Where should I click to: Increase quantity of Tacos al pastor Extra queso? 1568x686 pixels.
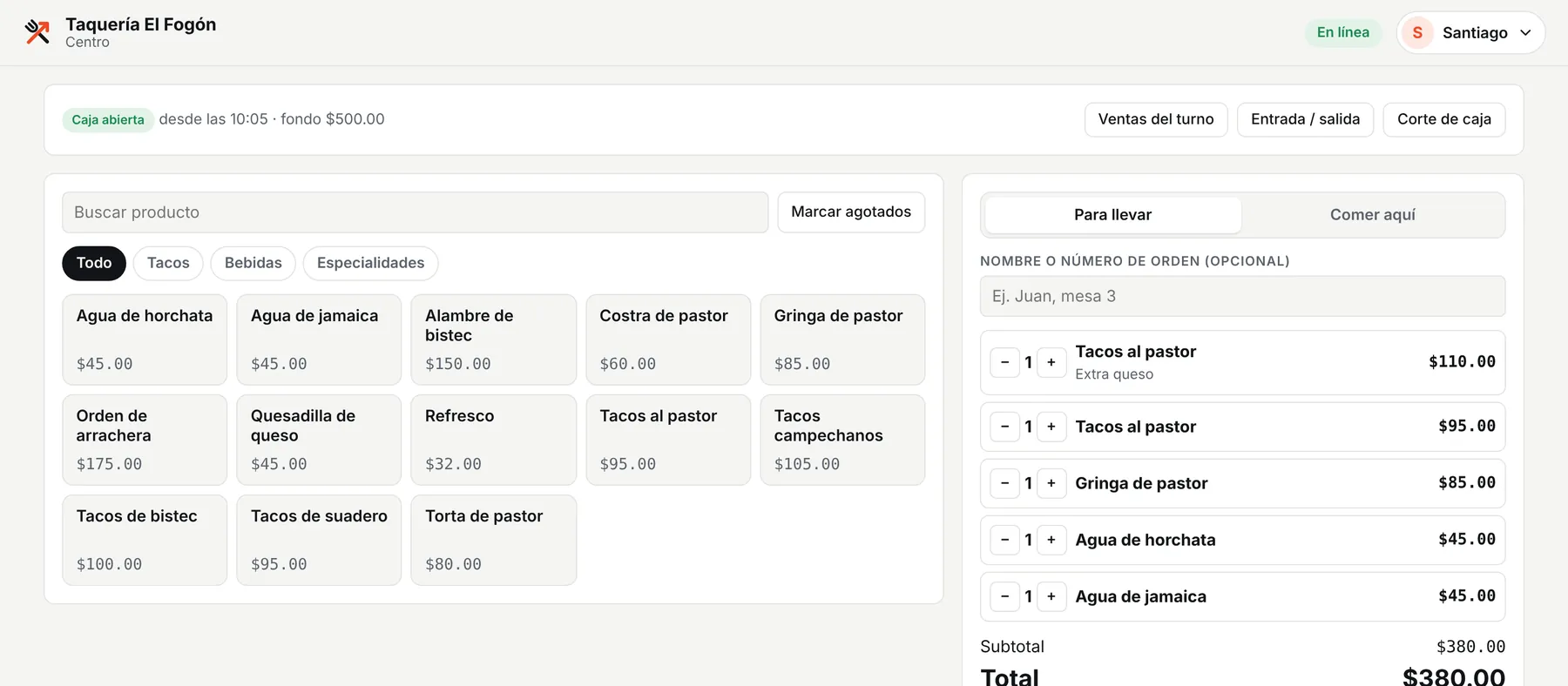pyautogui.click(x=1051, y=362)
